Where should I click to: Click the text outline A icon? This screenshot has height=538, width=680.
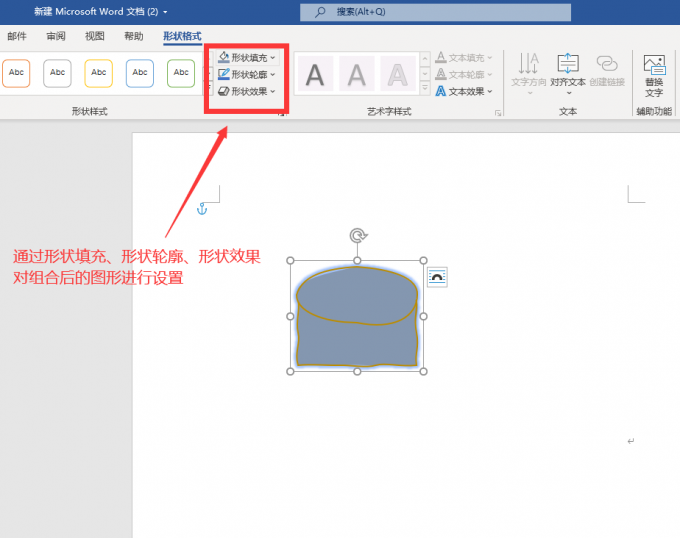441,74
